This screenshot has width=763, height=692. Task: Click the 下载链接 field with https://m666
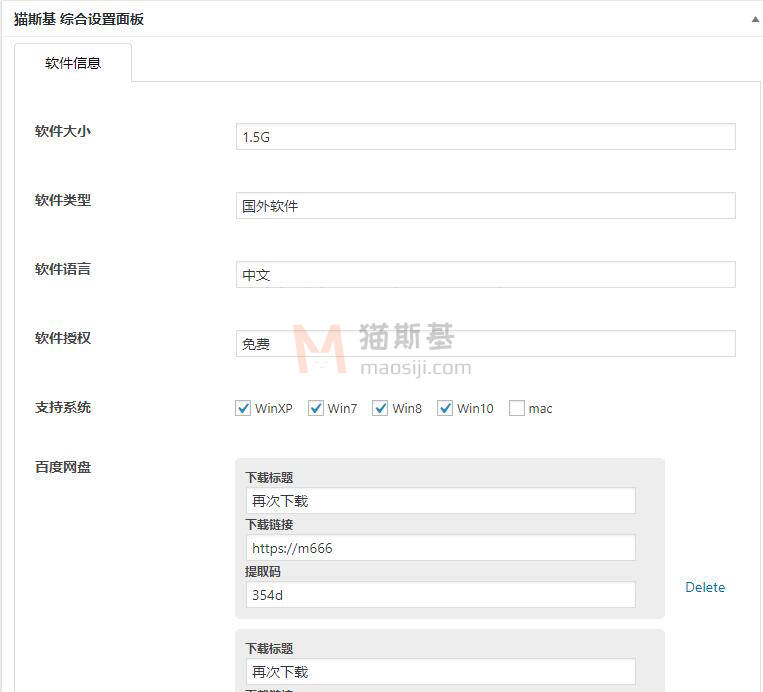click(441, 548)
